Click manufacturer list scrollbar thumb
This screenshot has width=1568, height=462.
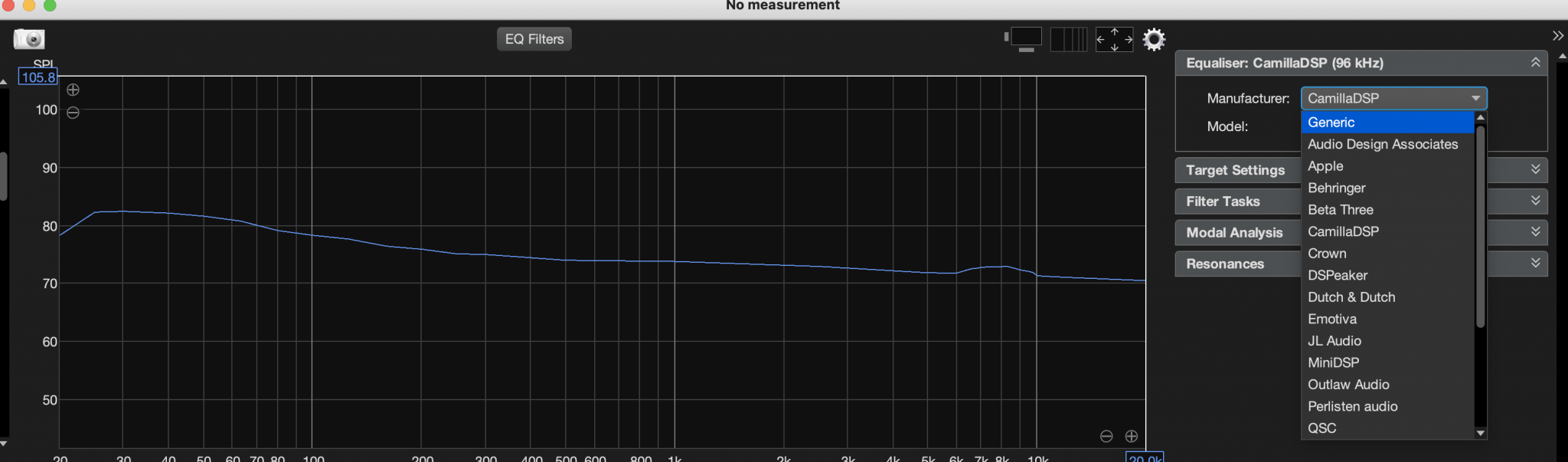click(1480, 226)
